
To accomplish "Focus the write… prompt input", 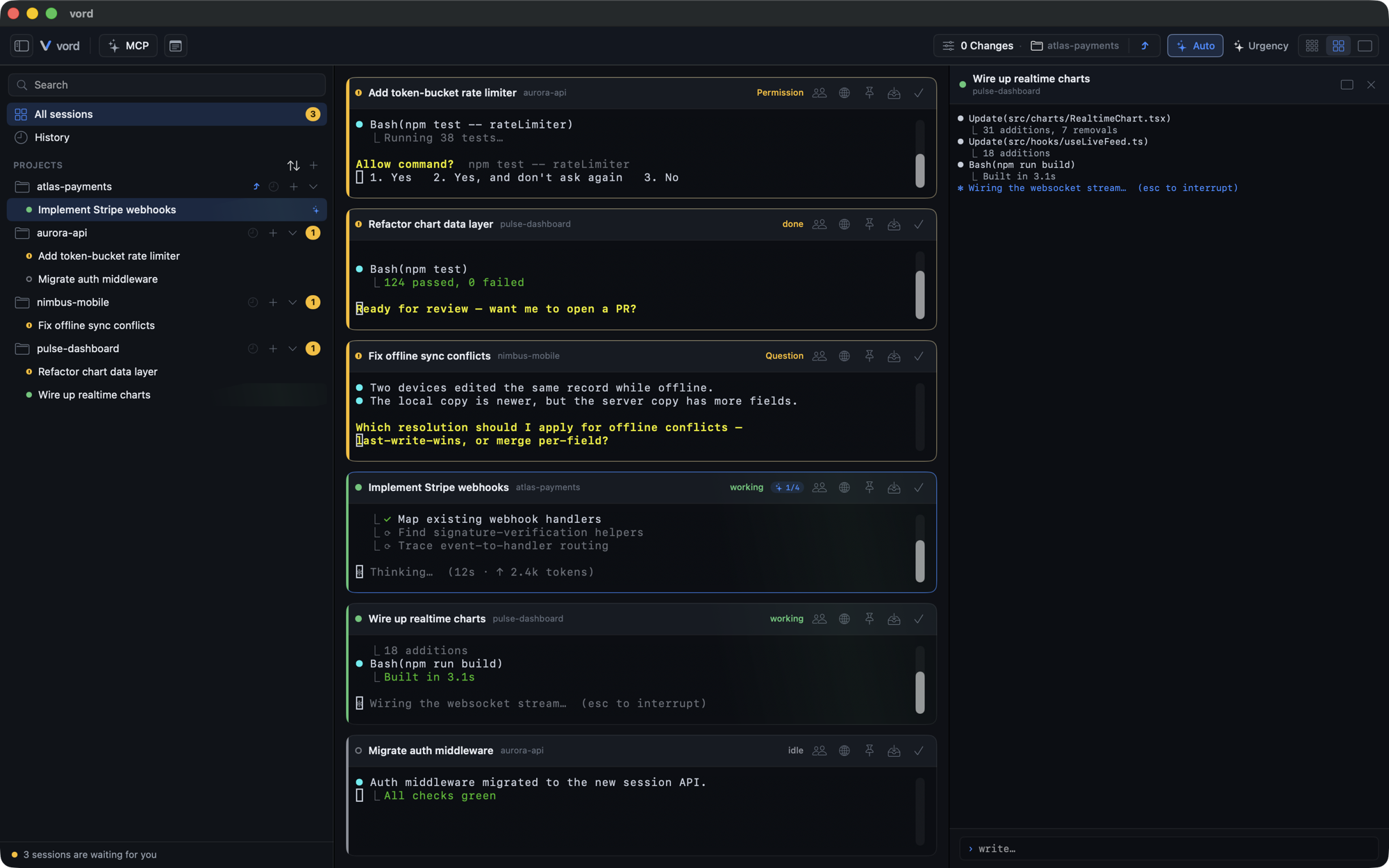I will 1169,849.
